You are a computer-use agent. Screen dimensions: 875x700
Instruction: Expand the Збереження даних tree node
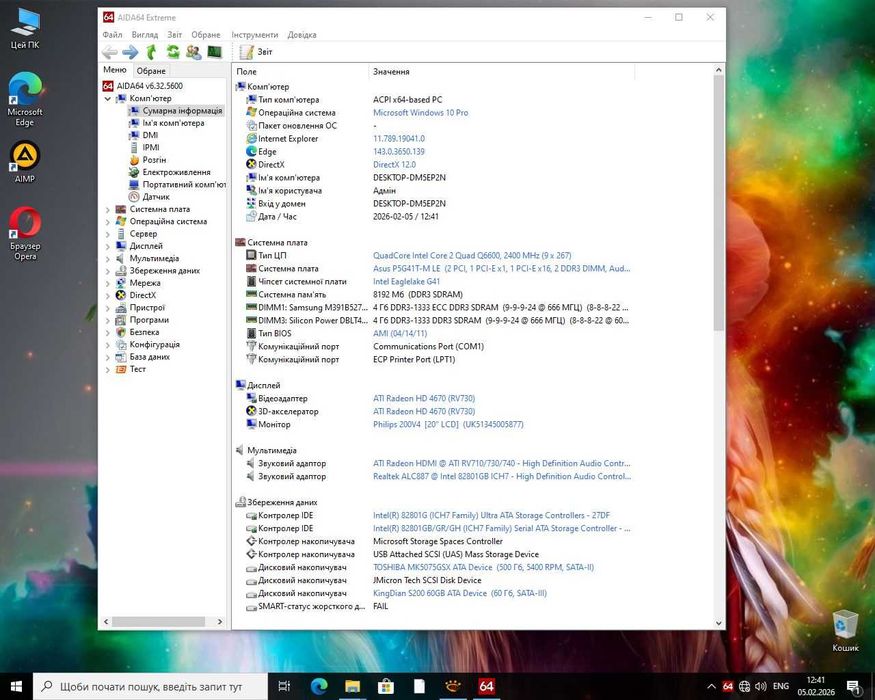(108, 271)
